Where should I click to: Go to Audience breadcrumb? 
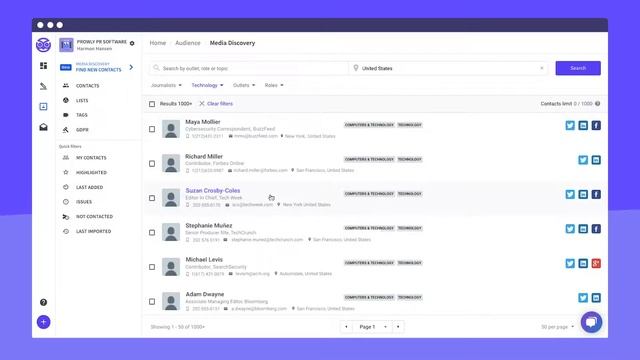coord(188,43)
